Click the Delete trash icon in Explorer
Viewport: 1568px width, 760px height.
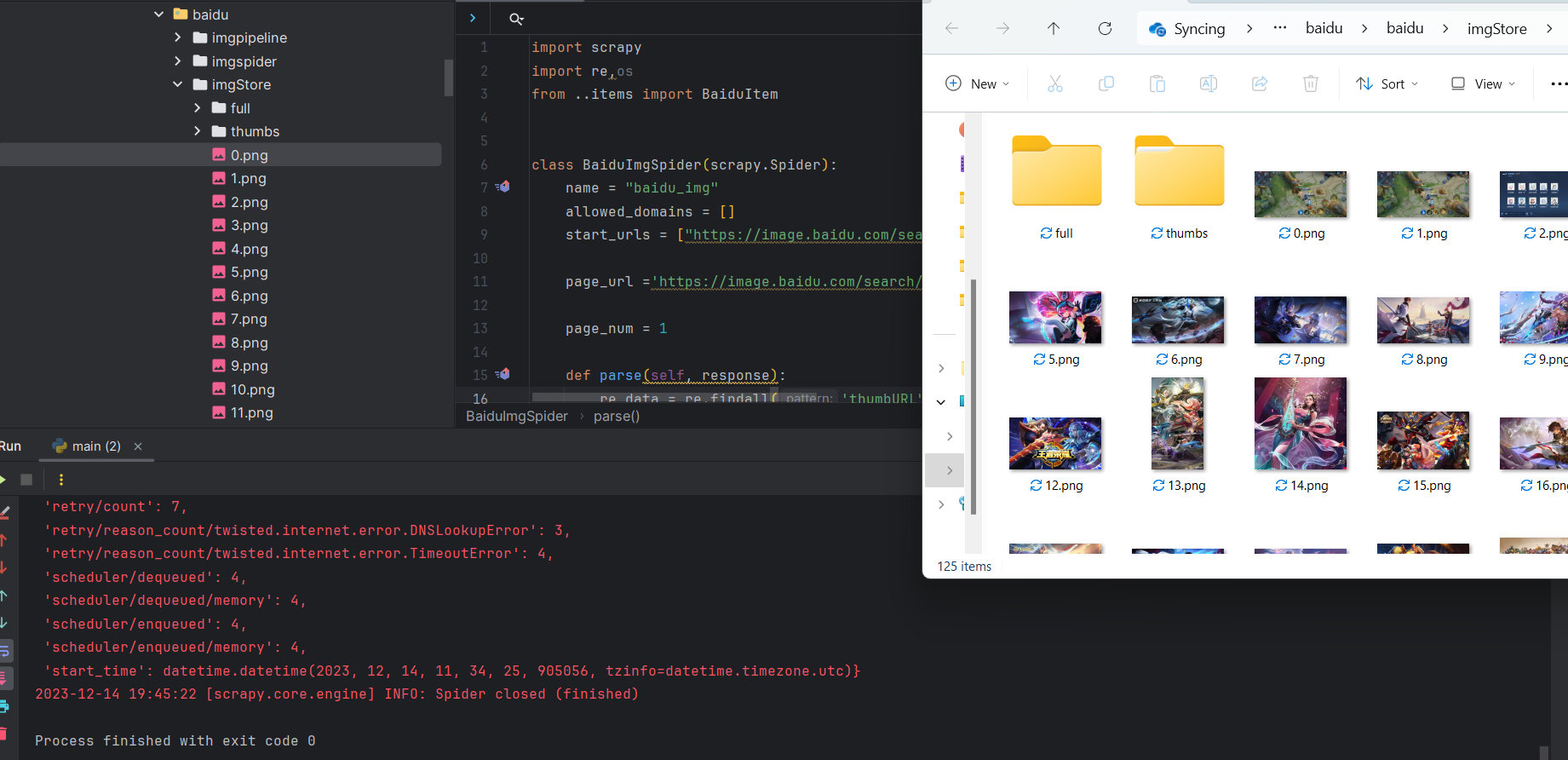[1311, 83]
